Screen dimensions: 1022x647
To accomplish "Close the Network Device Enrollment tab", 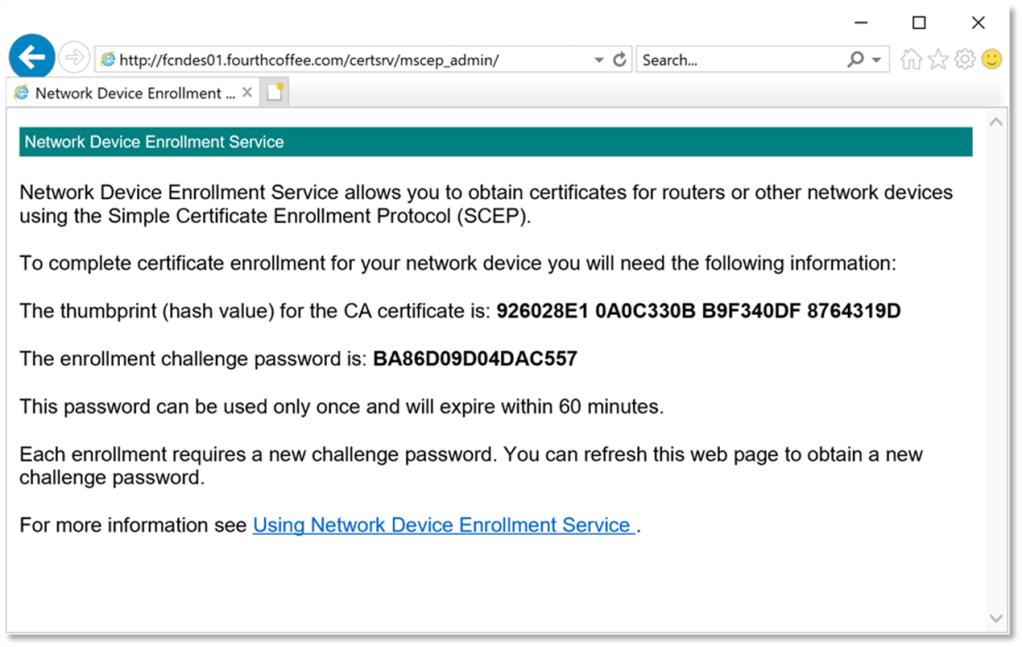I will (247, 93).
